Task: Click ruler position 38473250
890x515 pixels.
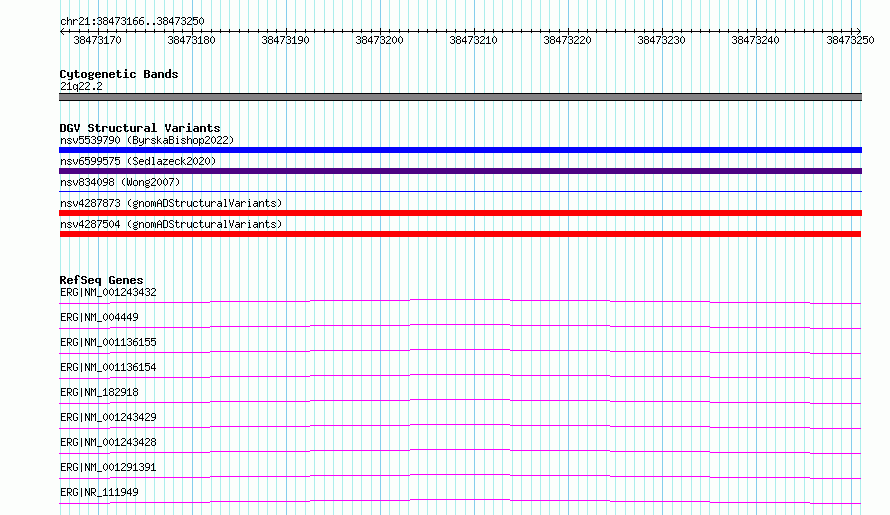Action: click(x=850, y=40)
